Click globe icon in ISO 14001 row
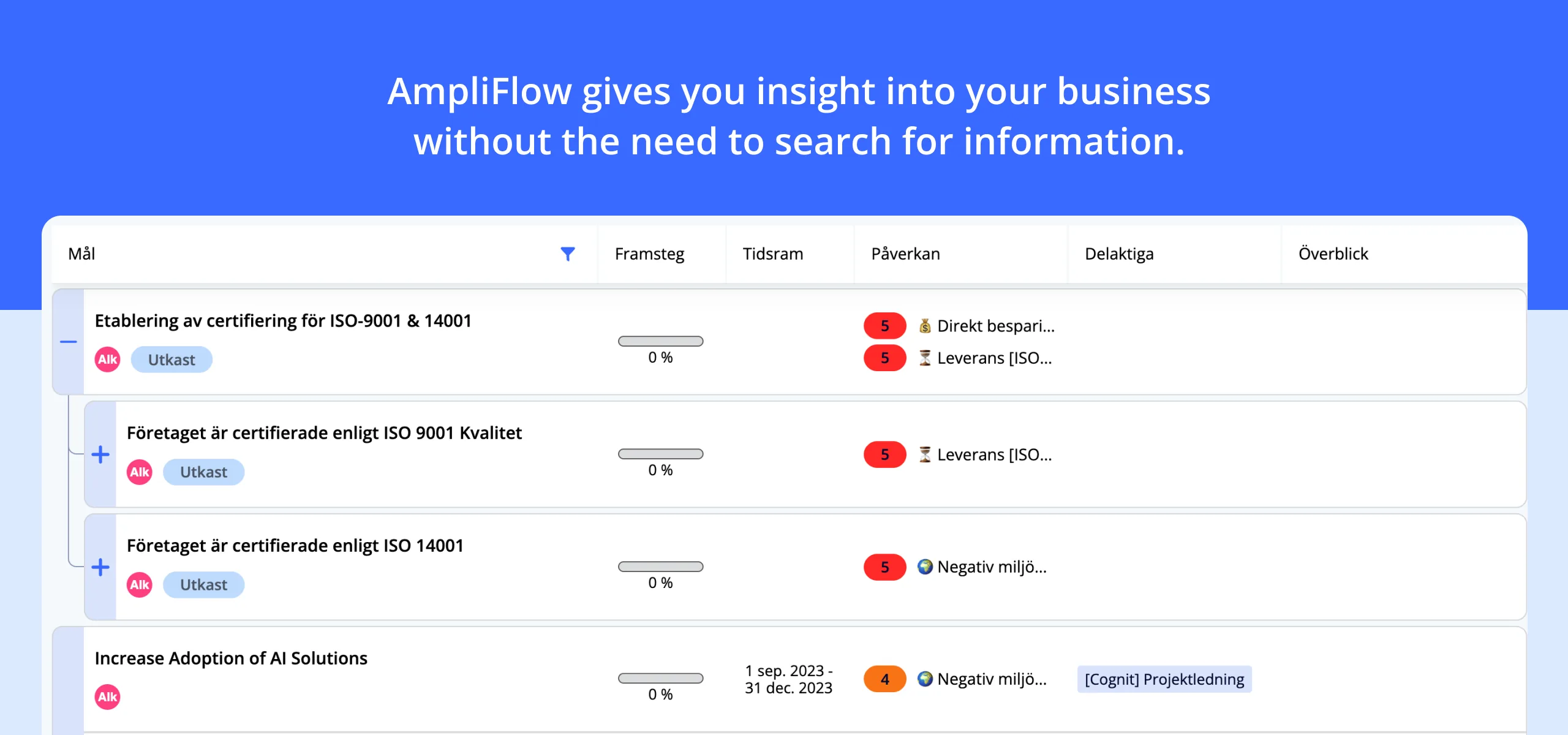 925,567
